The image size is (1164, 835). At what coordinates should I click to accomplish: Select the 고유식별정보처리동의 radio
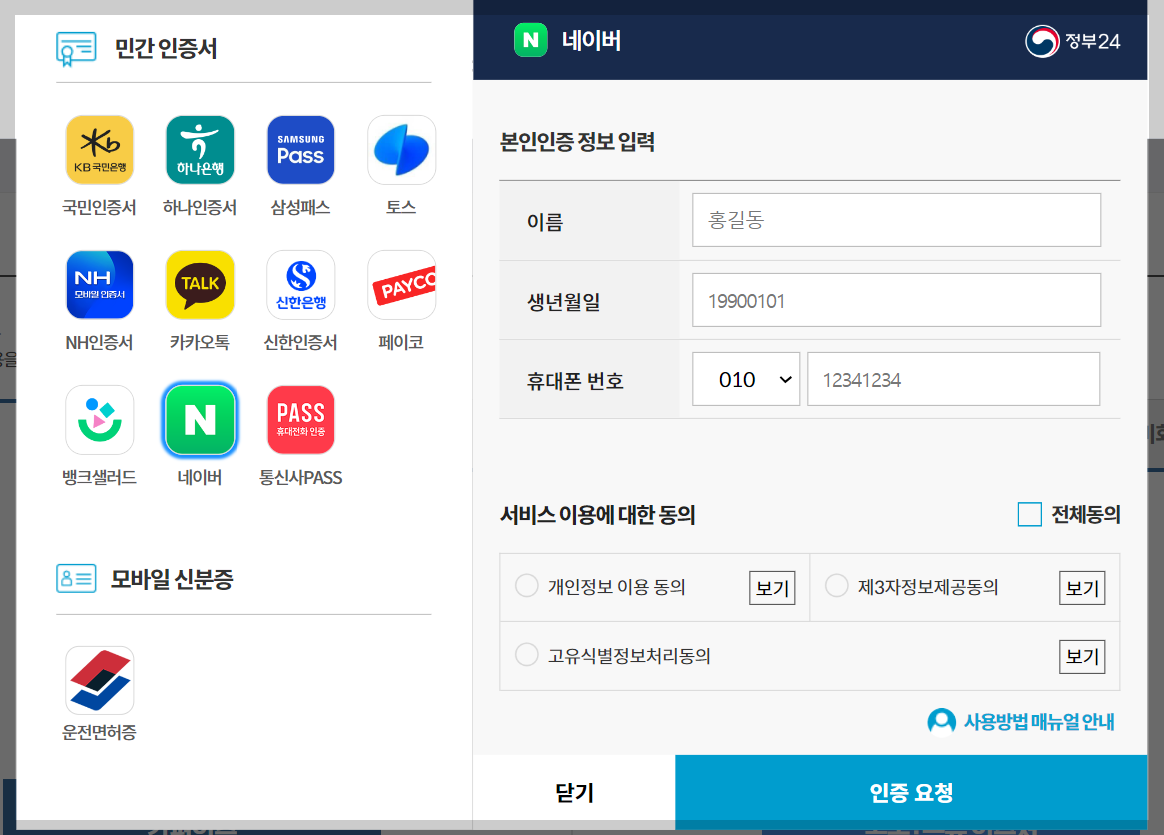527,655
